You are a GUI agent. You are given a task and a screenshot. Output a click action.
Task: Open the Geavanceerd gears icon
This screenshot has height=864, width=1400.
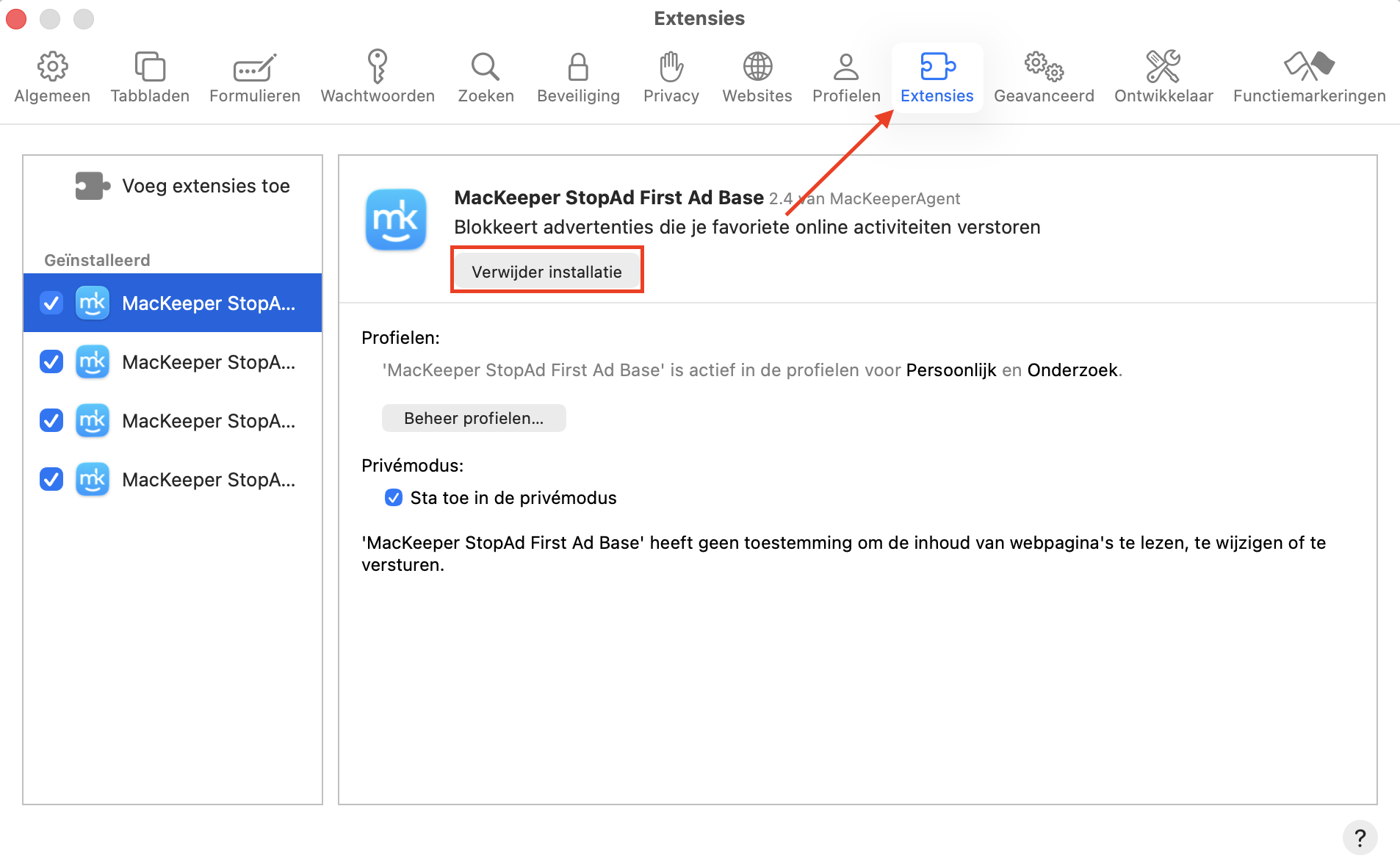point(1044,67)
